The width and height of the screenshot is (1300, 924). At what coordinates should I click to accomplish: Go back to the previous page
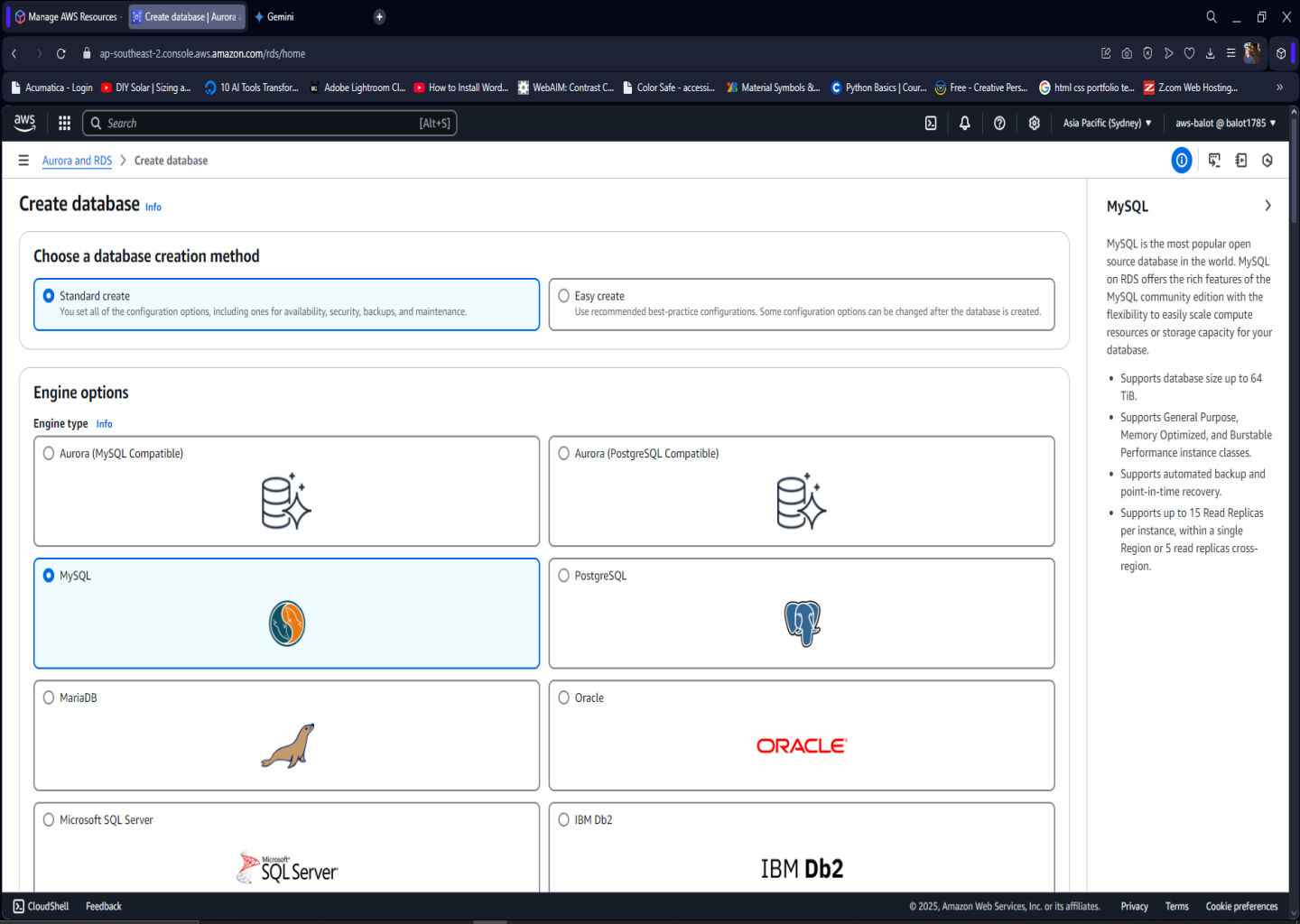(14, 54)
